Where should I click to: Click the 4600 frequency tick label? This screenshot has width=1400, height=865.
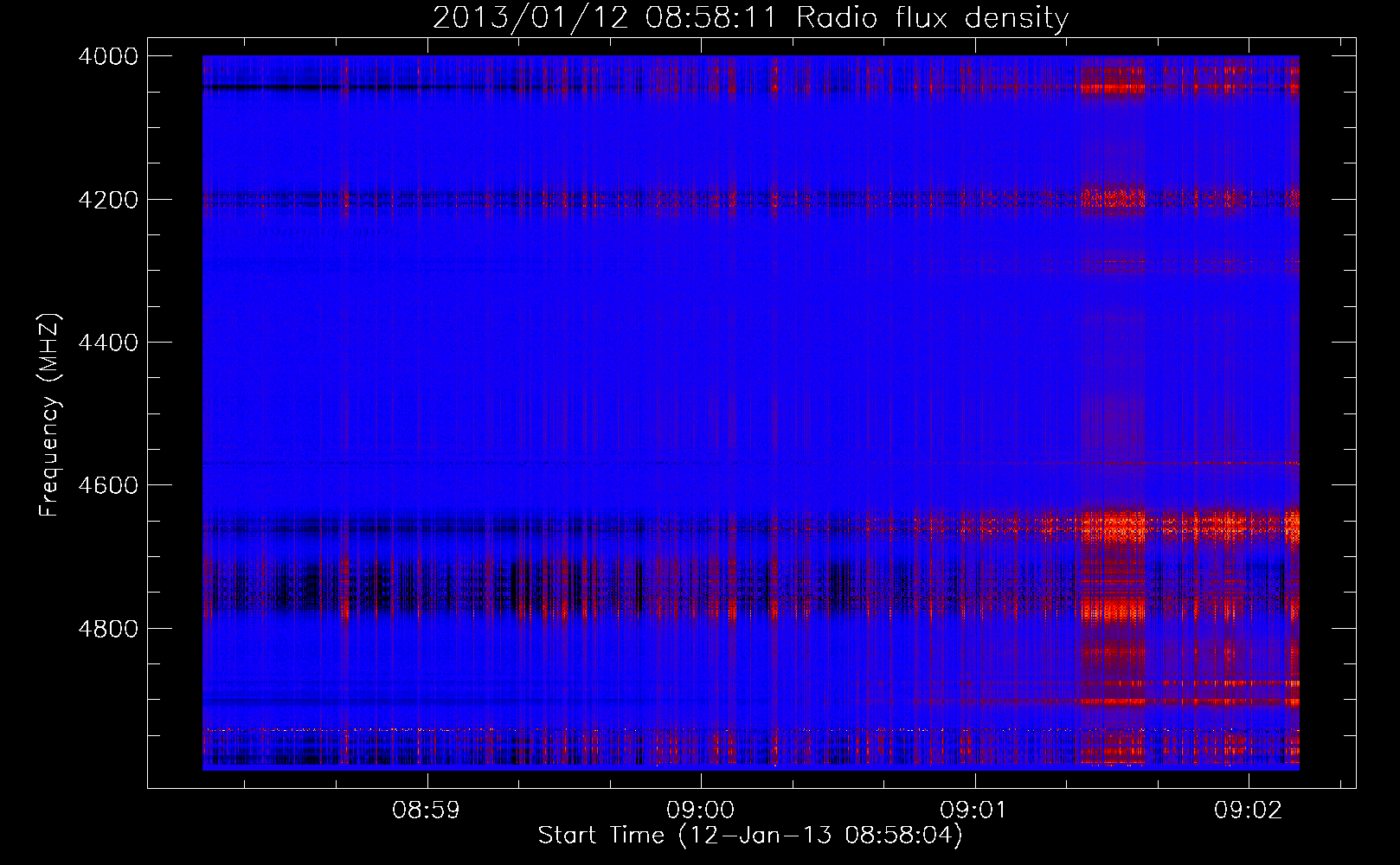coord(108,485)
